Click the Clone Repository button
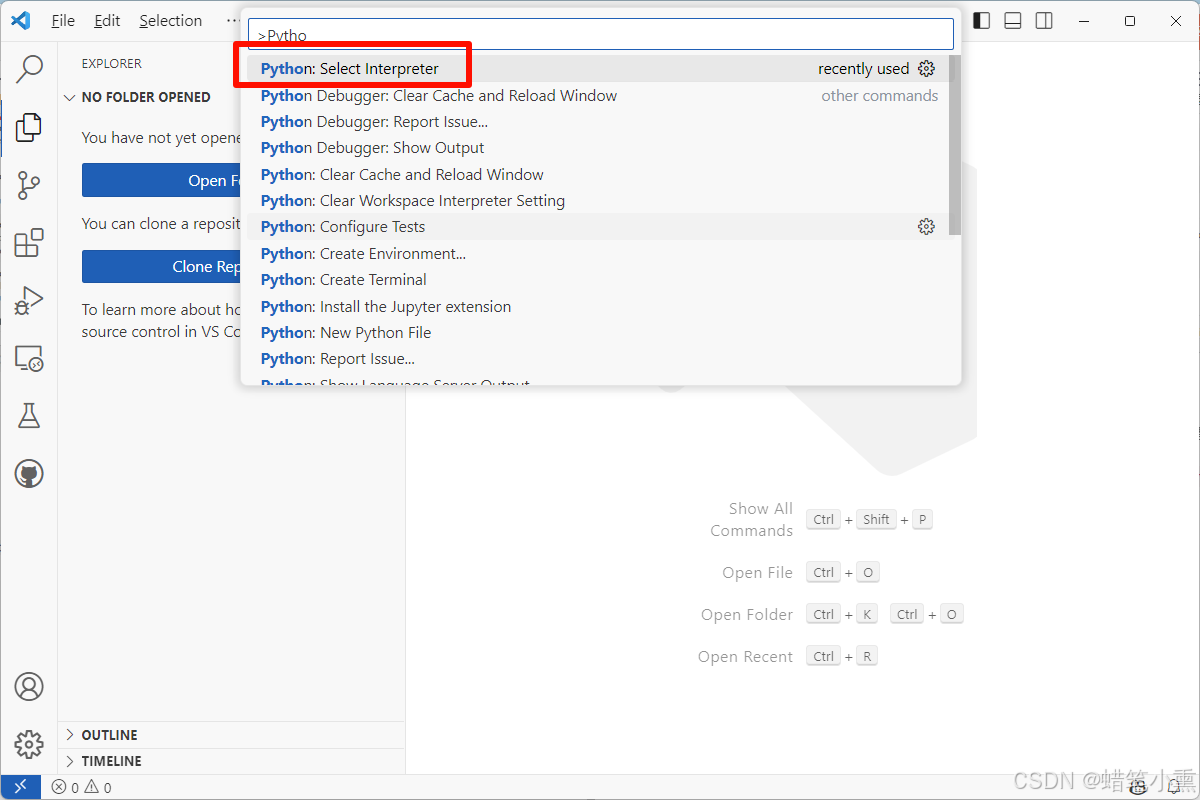 pos(162,266)
